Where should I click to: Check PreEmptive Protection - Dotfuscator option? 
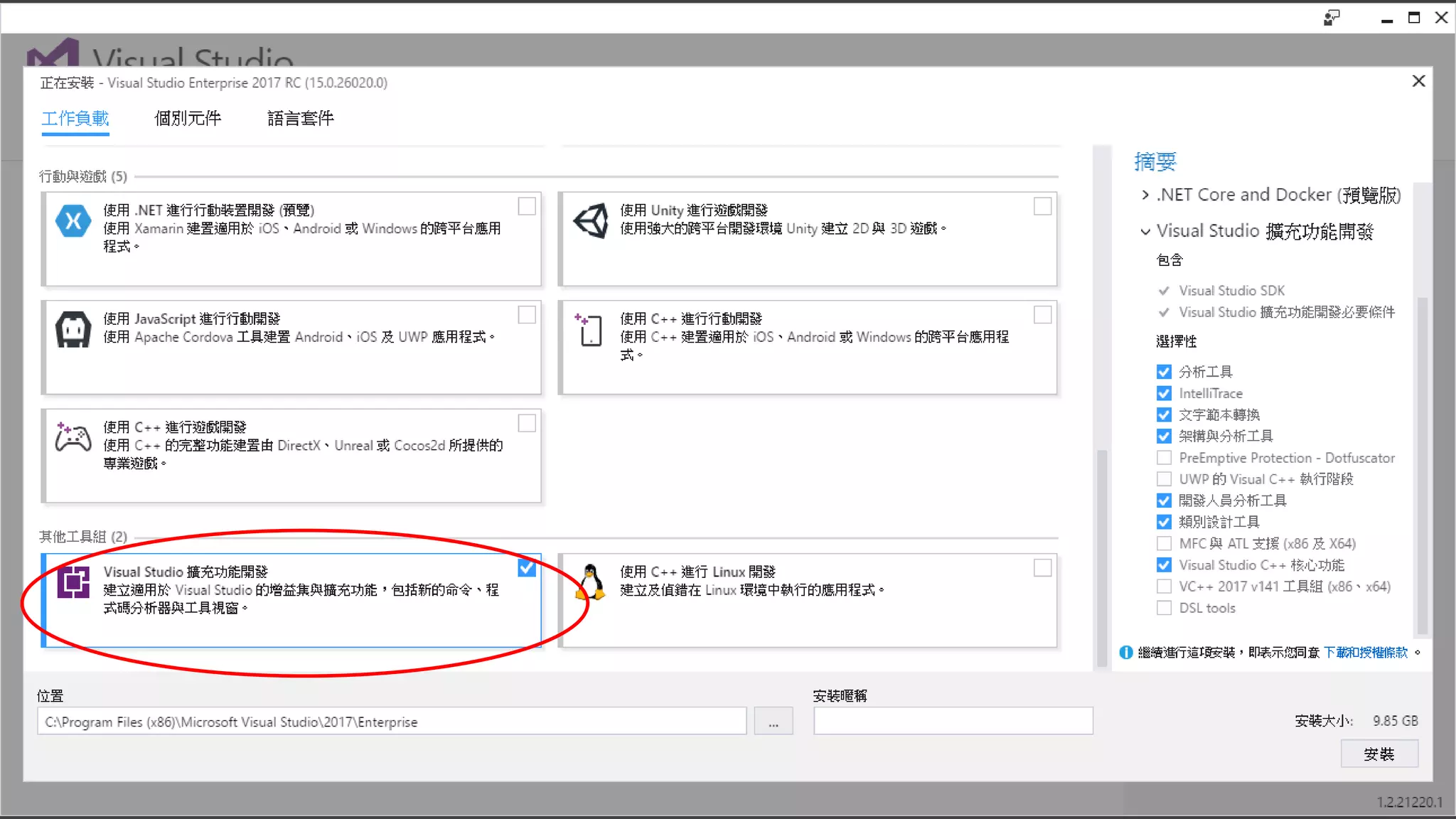coord(1164,458)
